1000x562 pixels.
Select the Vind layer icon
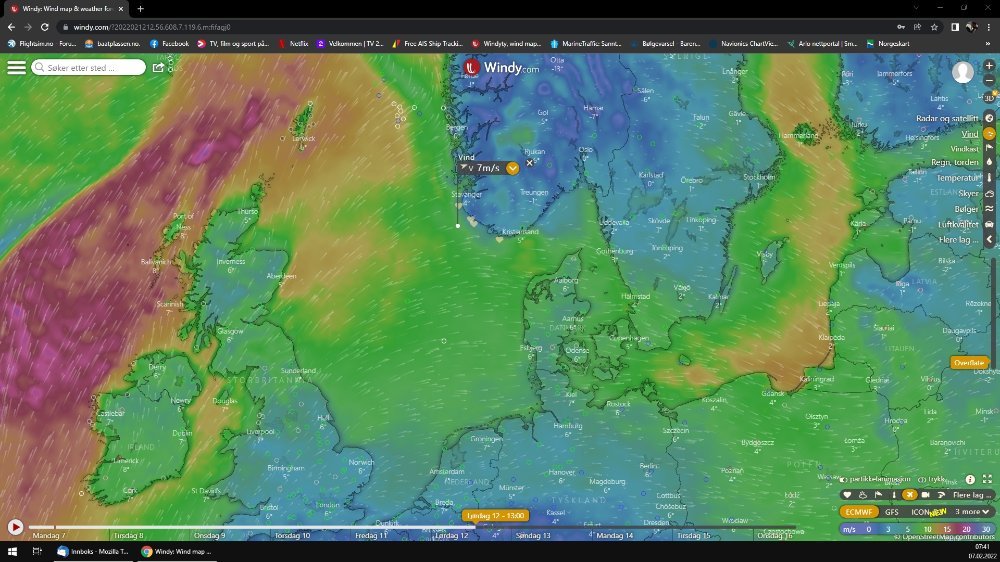click(x=989, y=134)
